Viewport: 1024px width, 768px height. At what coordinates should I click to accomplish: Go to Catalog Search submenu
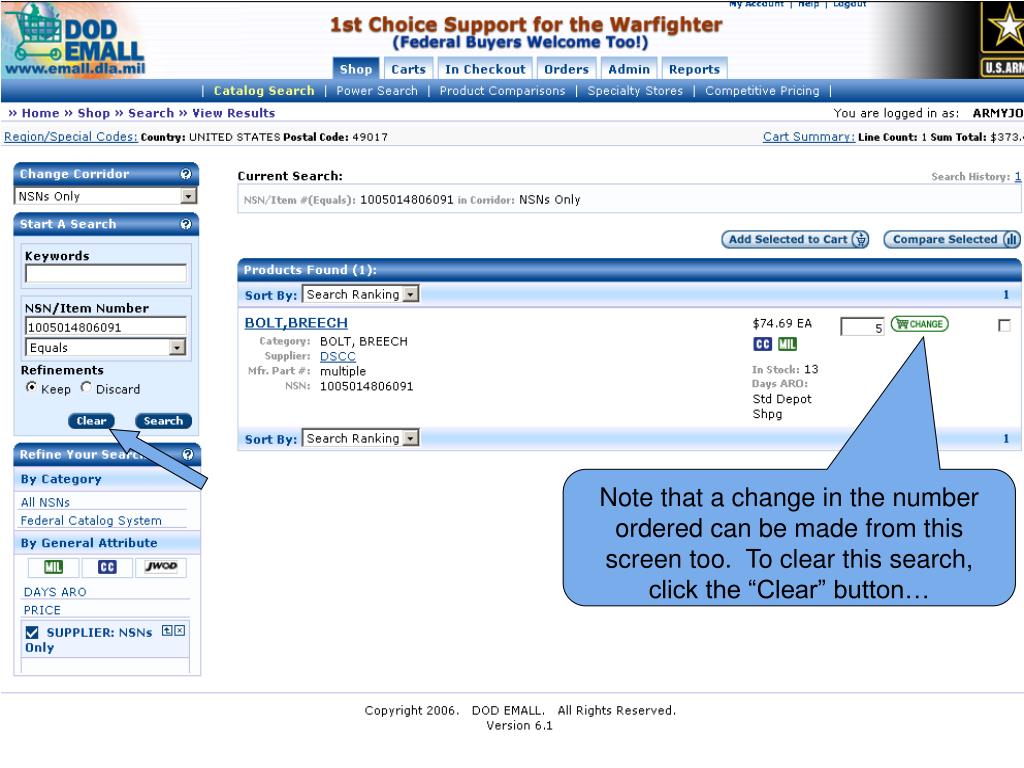click(264, 91)
